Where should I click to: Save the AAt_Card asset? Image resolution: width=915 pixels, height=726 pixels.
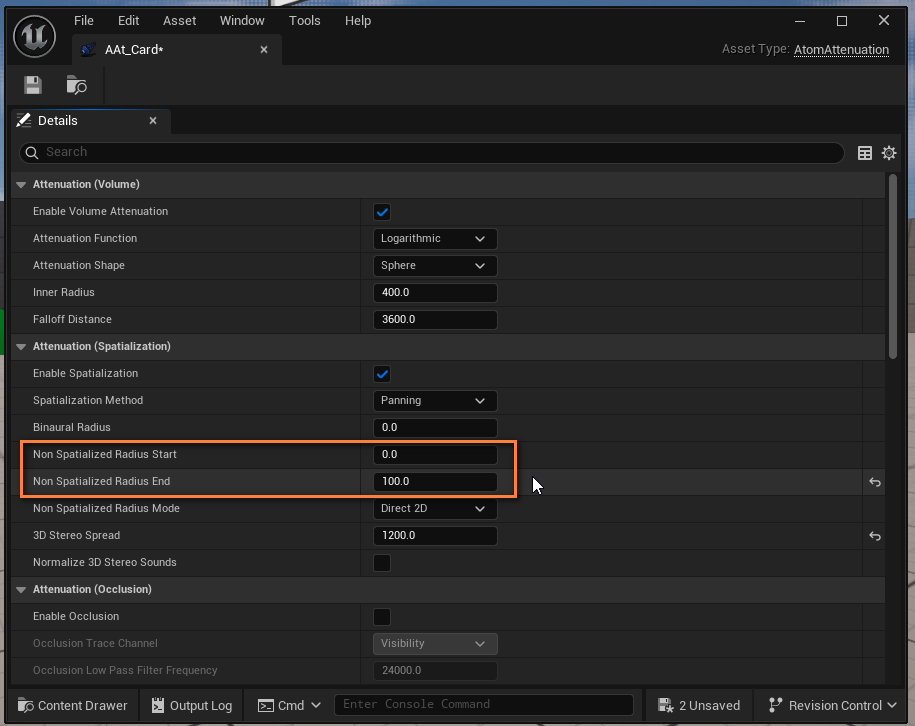click(33, 85)
